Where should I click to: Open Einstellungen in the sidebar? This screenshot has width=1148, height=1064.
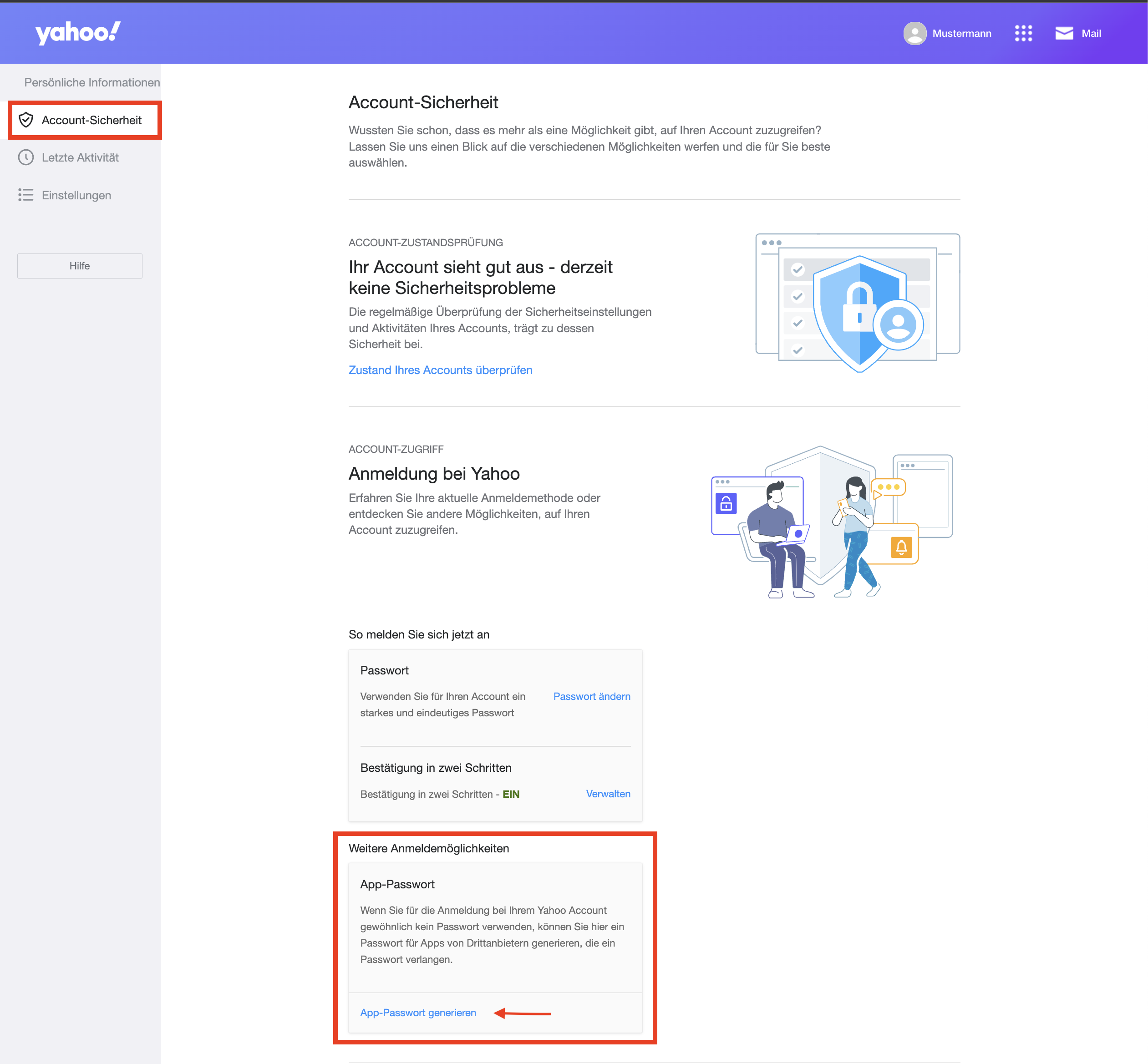point(76,195)
